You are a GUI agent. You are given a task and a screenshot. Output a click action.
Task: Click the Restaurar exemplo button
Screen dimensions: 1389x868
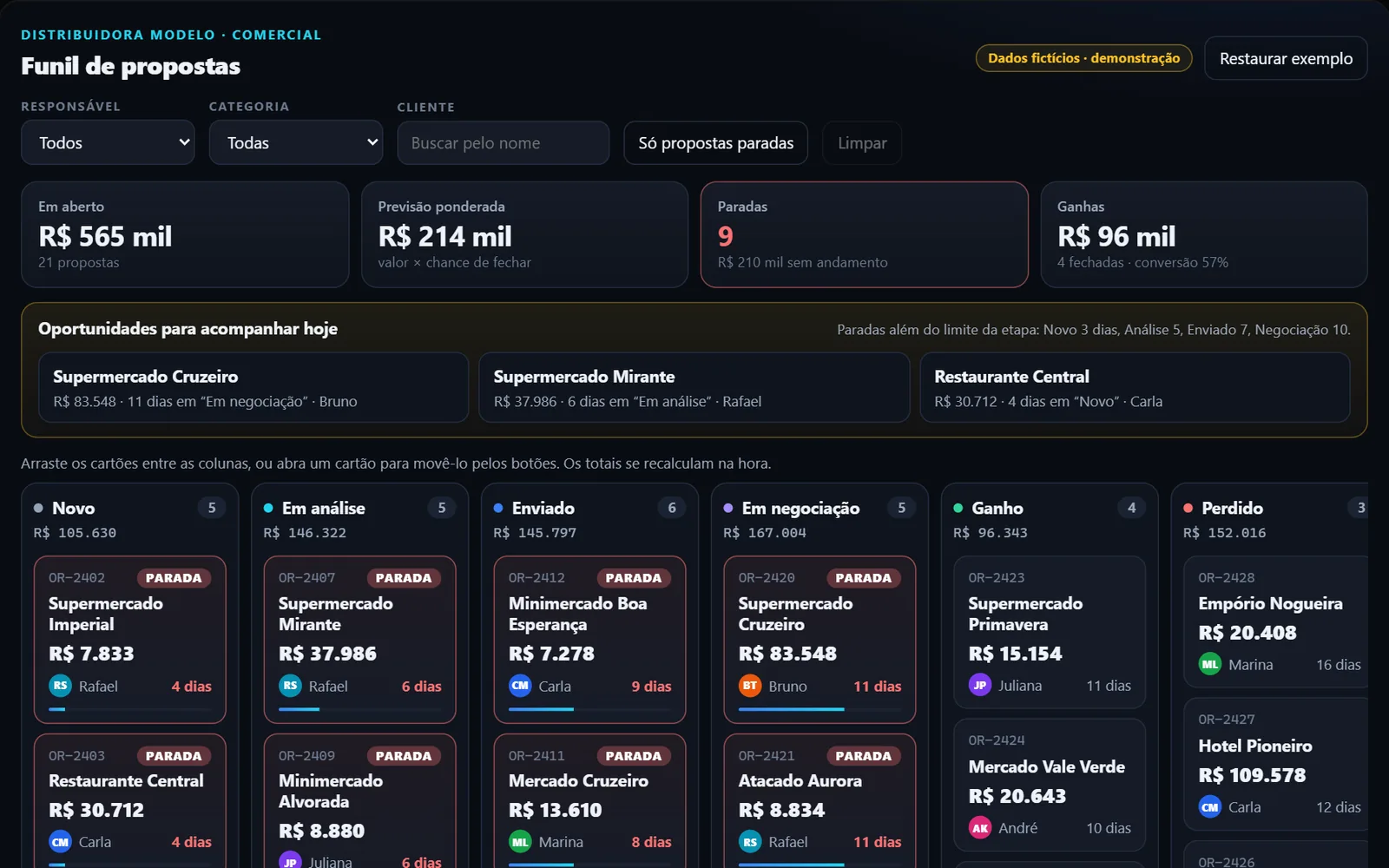tap(1286, 58)
